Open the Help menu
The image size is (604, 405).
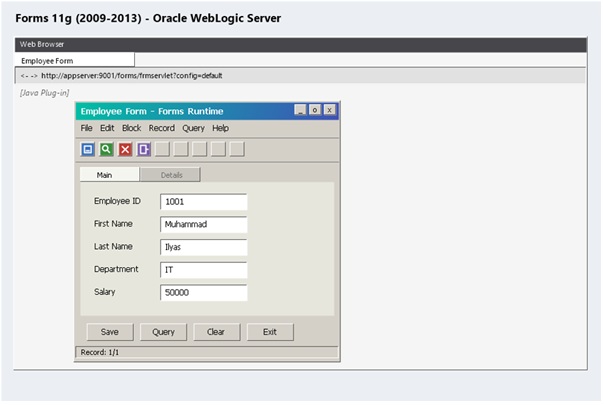220,128
